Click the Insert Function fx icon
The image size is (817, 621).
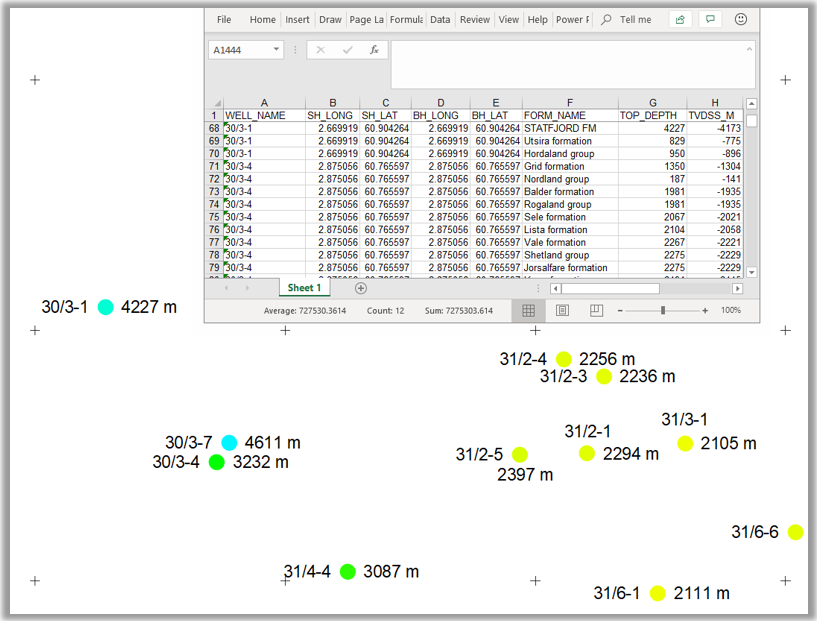click(x=374, y=50)
